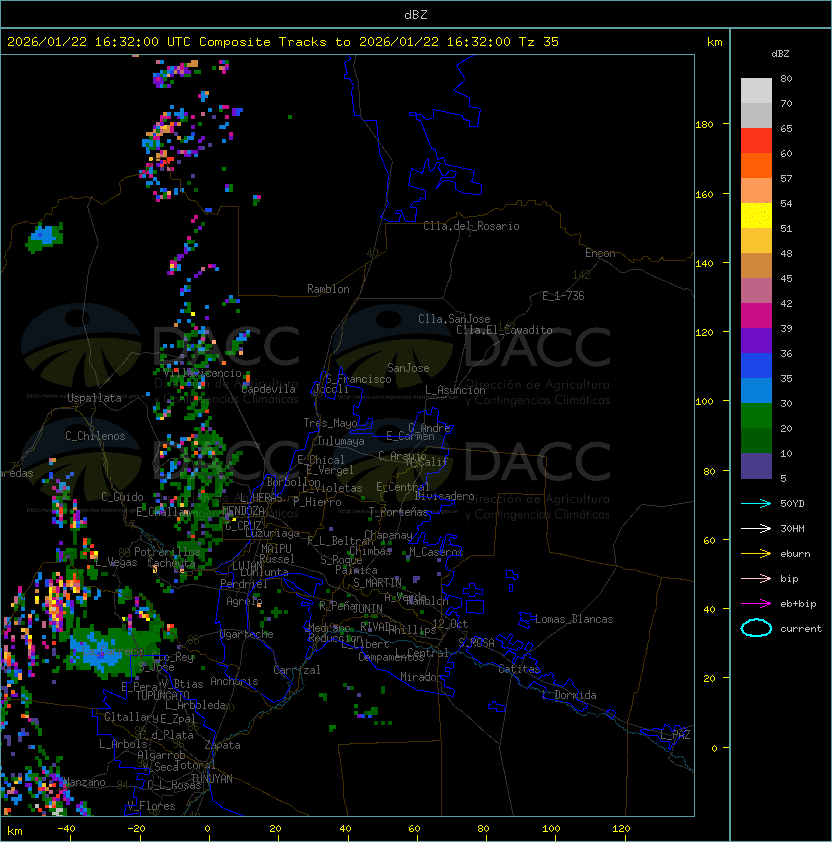The height and width of the screenshot is (842, 832).
Task: Click the Clla.del_Rosario label
Action: tap(471, 226)
